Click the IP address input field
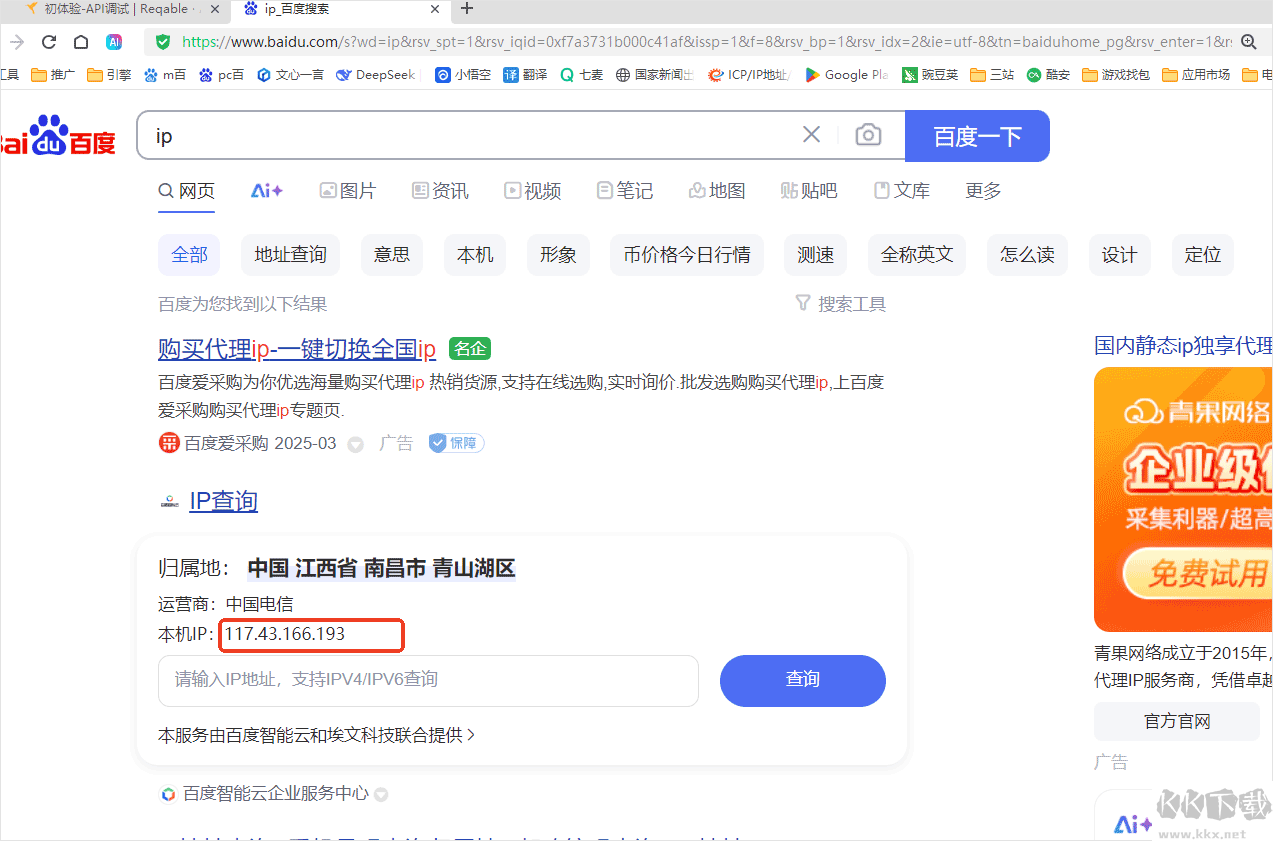The height and width of the screenshot is (841, 1273). pyautogui.click(x=428, y=681)
